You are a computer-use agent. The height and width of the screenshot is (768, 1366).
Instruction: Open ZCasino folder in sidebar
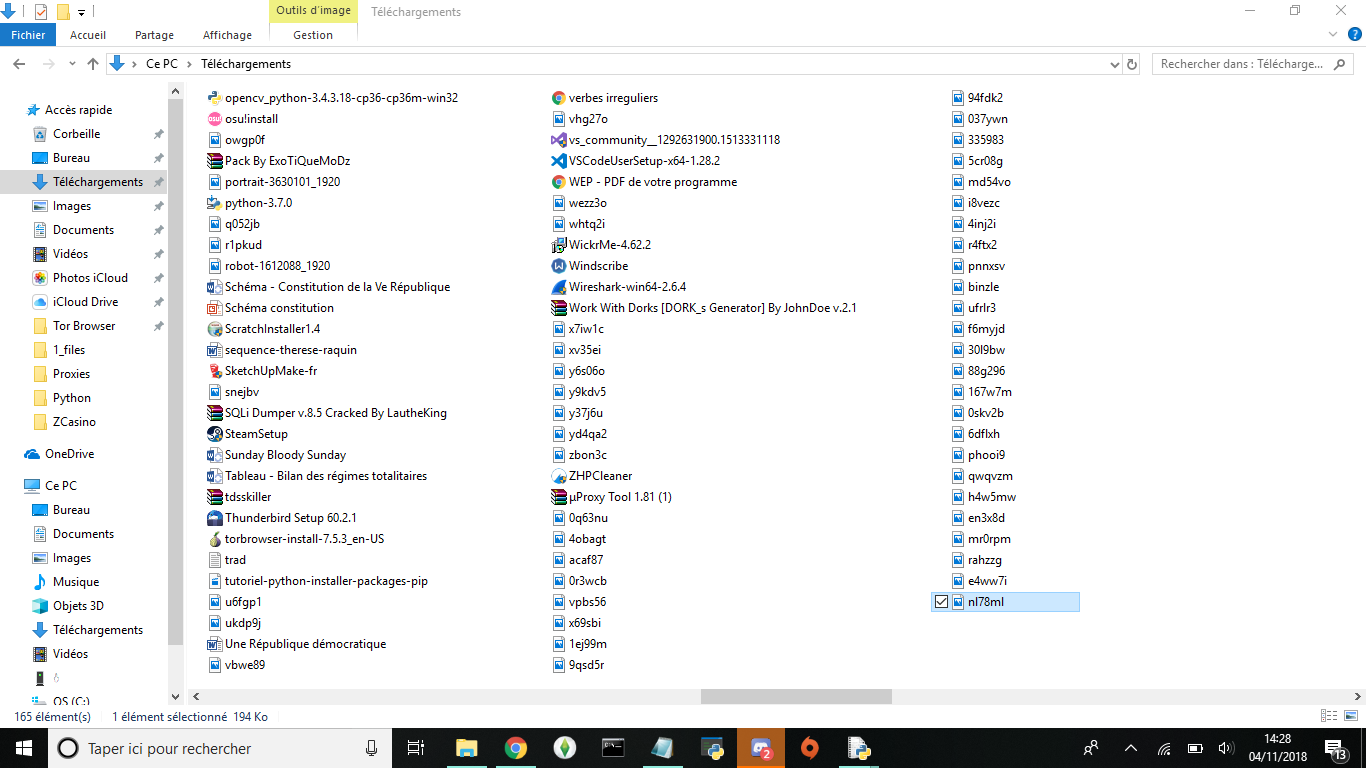point(74,422)
